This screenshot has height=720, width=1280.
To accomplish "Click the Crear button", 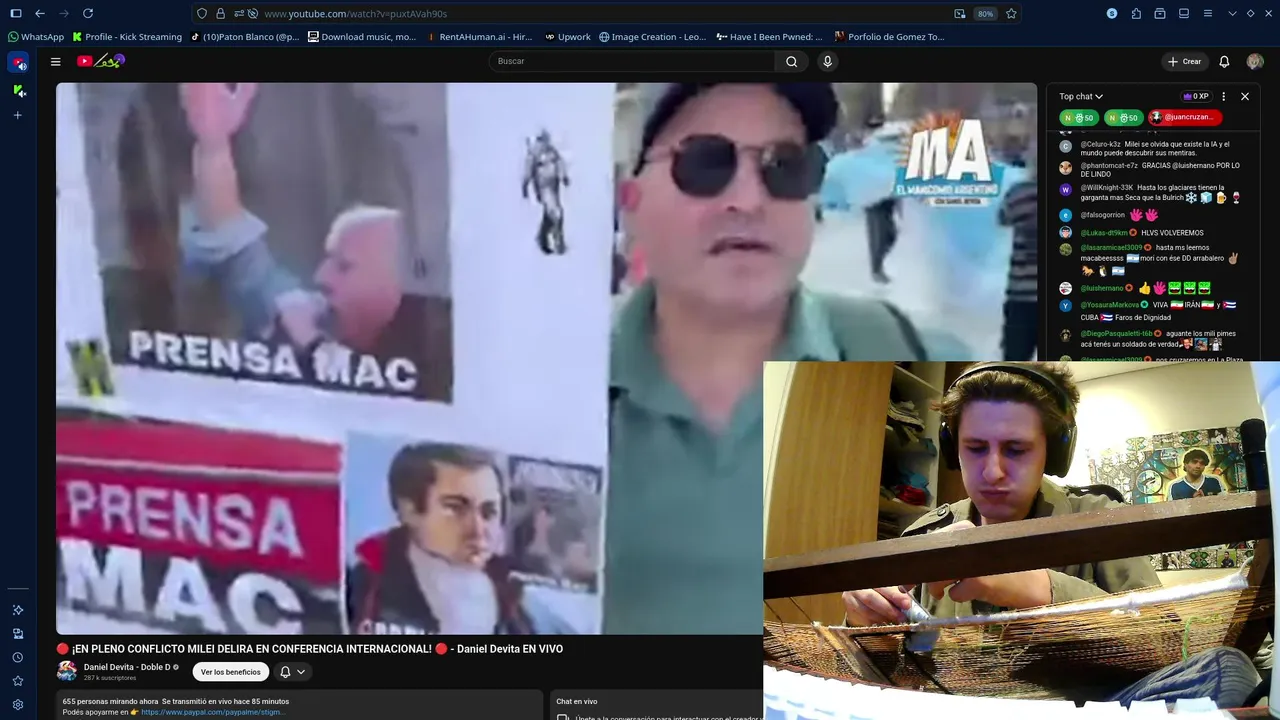I will click(x=1184, y=61).
